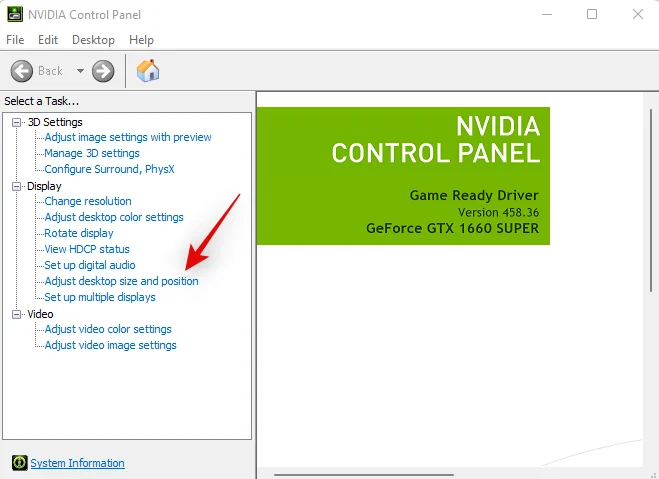Viewport: 659px width, 479px height.
Task: Click the Back arrow icon
Action: pos(21,71)
